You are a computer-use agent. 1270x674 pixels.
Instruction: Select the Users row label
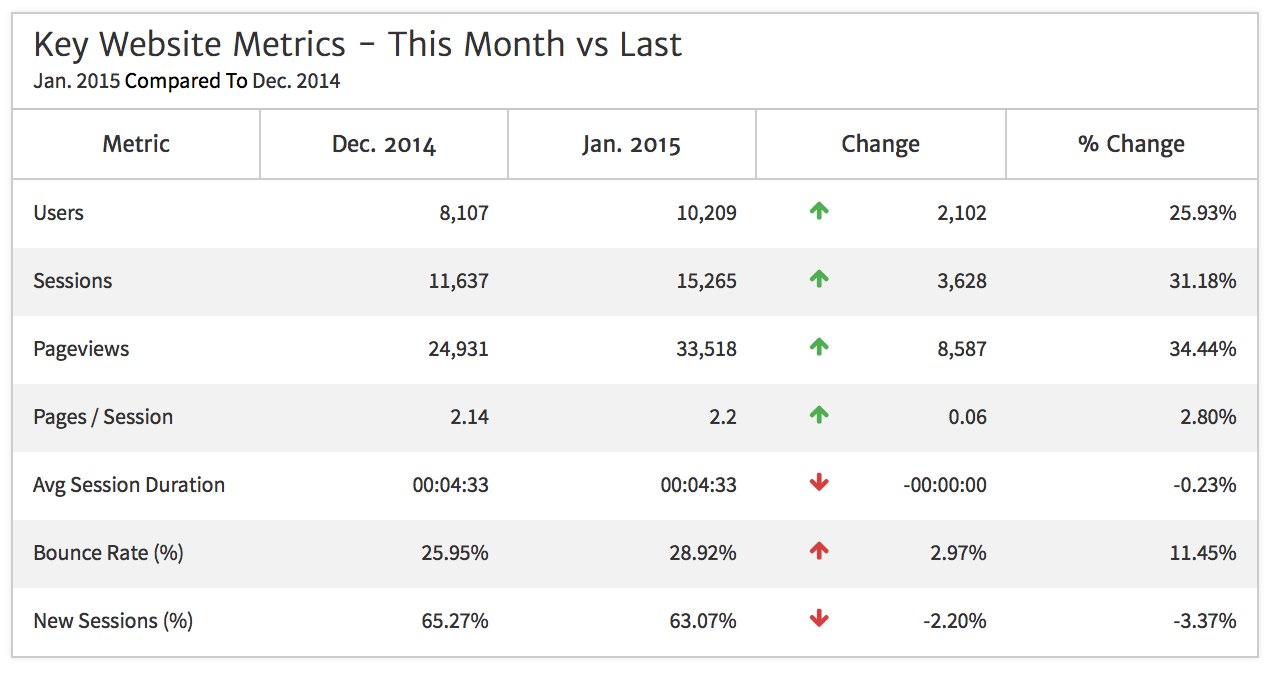[59, 213]
